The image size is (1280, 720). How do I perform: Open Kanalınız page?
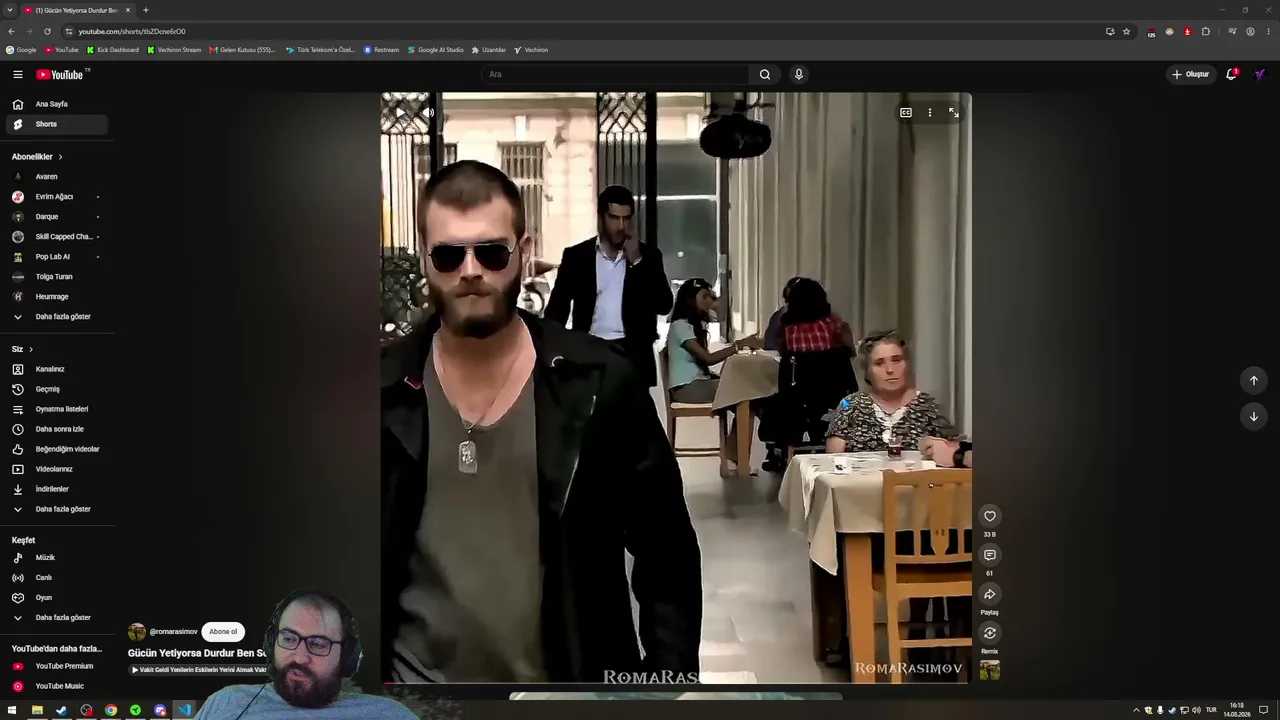tap(56, 369)
